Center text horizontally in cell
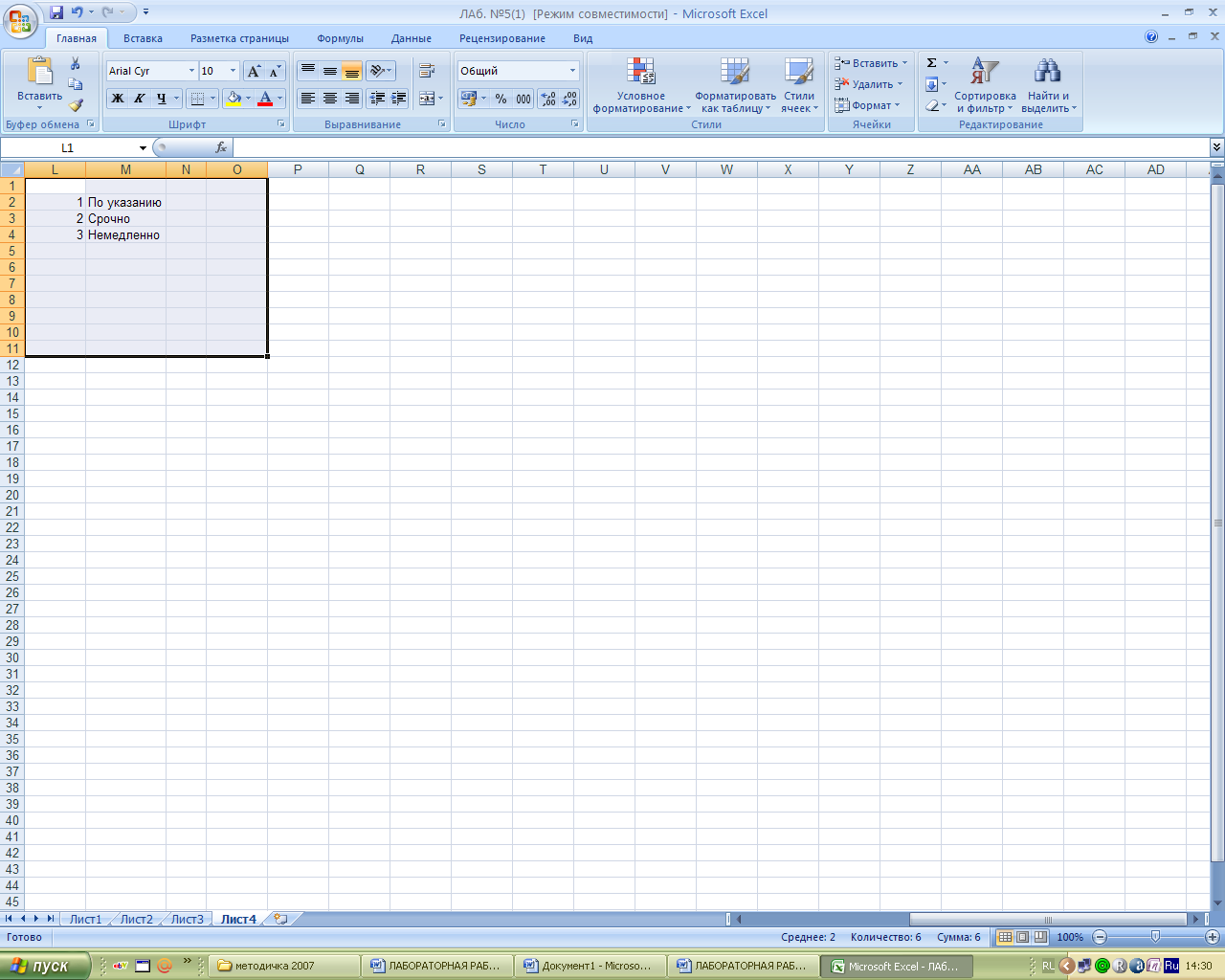1225x980 pixels. [330, 99]
